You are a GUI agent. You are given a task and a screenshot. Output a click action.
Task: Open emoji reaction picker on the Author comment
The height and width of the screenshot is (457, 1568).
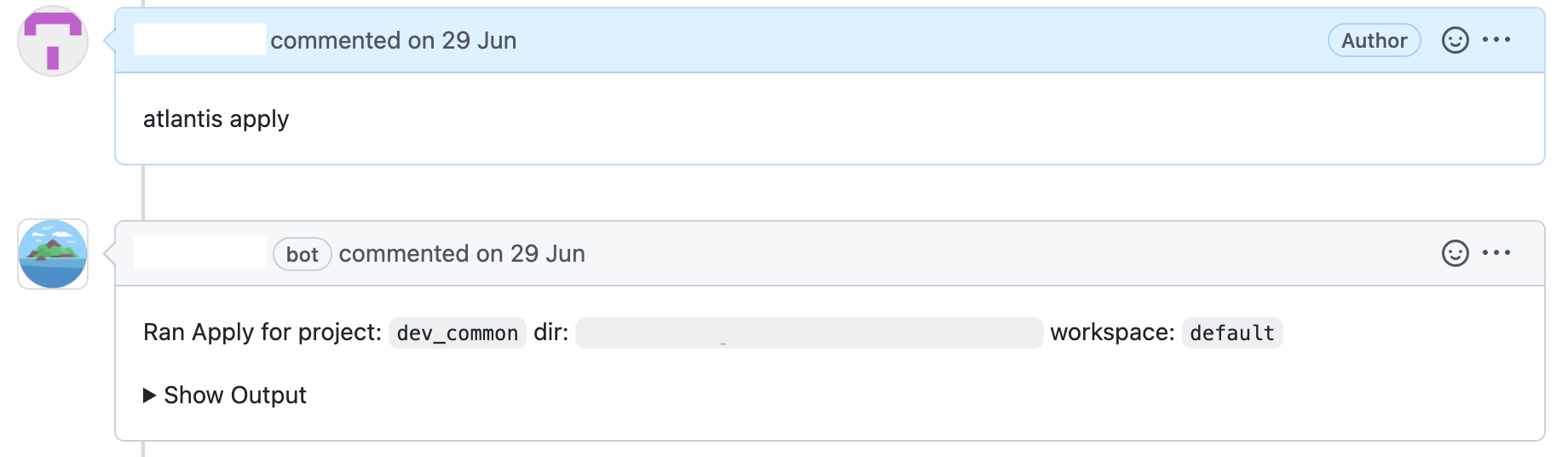(1455, 40)
